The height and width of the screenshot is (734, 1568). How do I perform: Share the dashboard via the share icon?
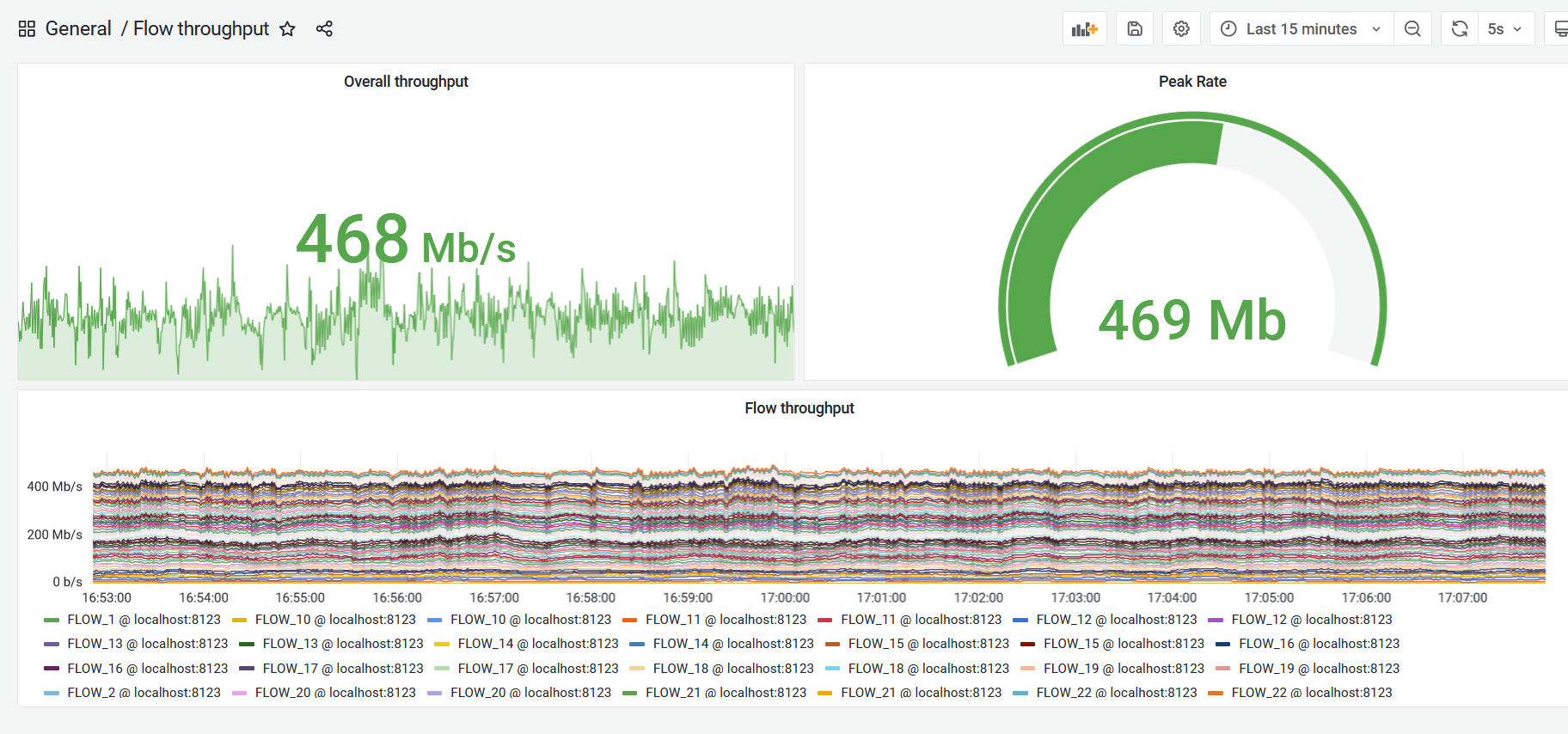(x=324, y=29)
